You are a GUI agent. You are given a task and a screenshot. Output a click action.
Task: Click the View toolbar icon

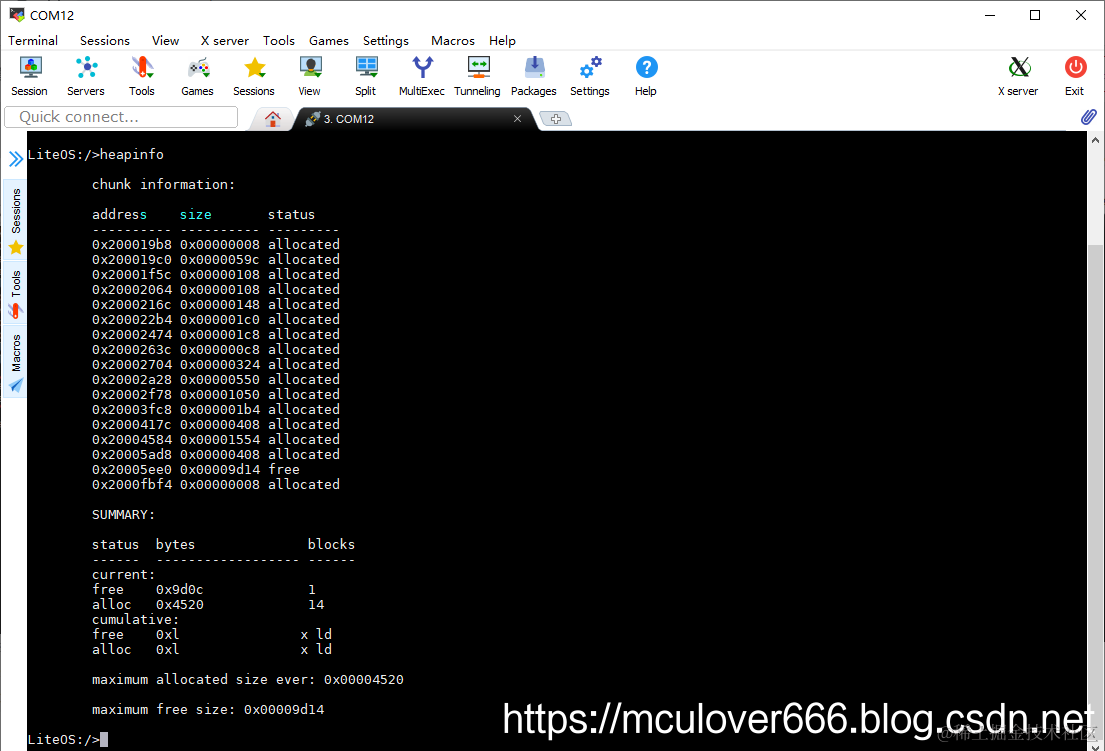[309, 76]
